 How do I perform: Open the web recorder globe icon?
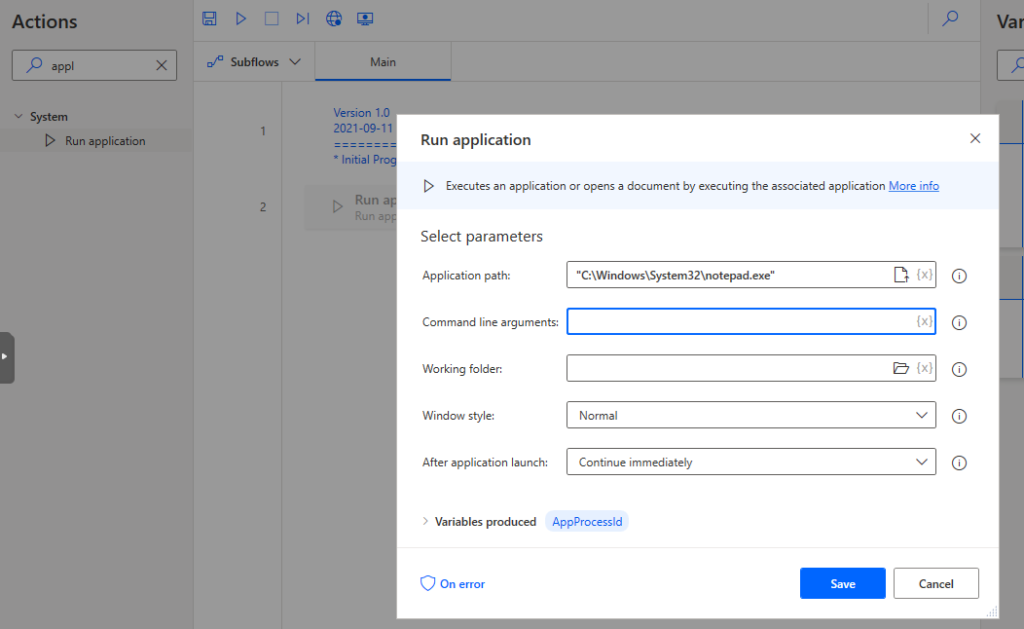(334, 18)
